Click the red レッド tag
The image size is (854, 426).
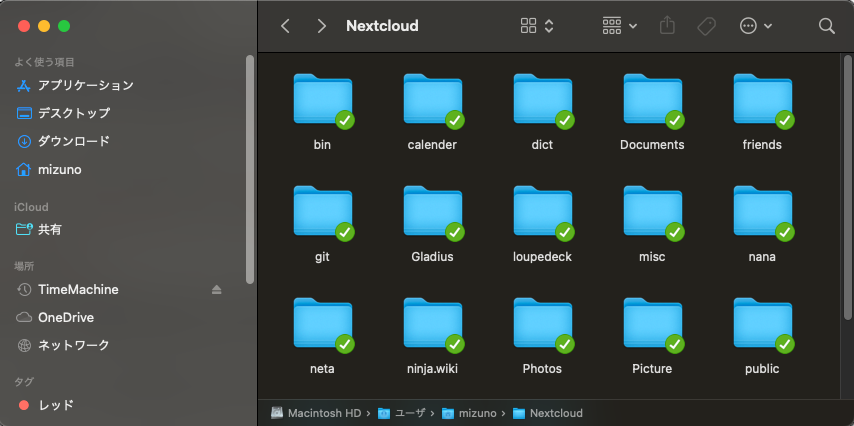tap(55, 405)
